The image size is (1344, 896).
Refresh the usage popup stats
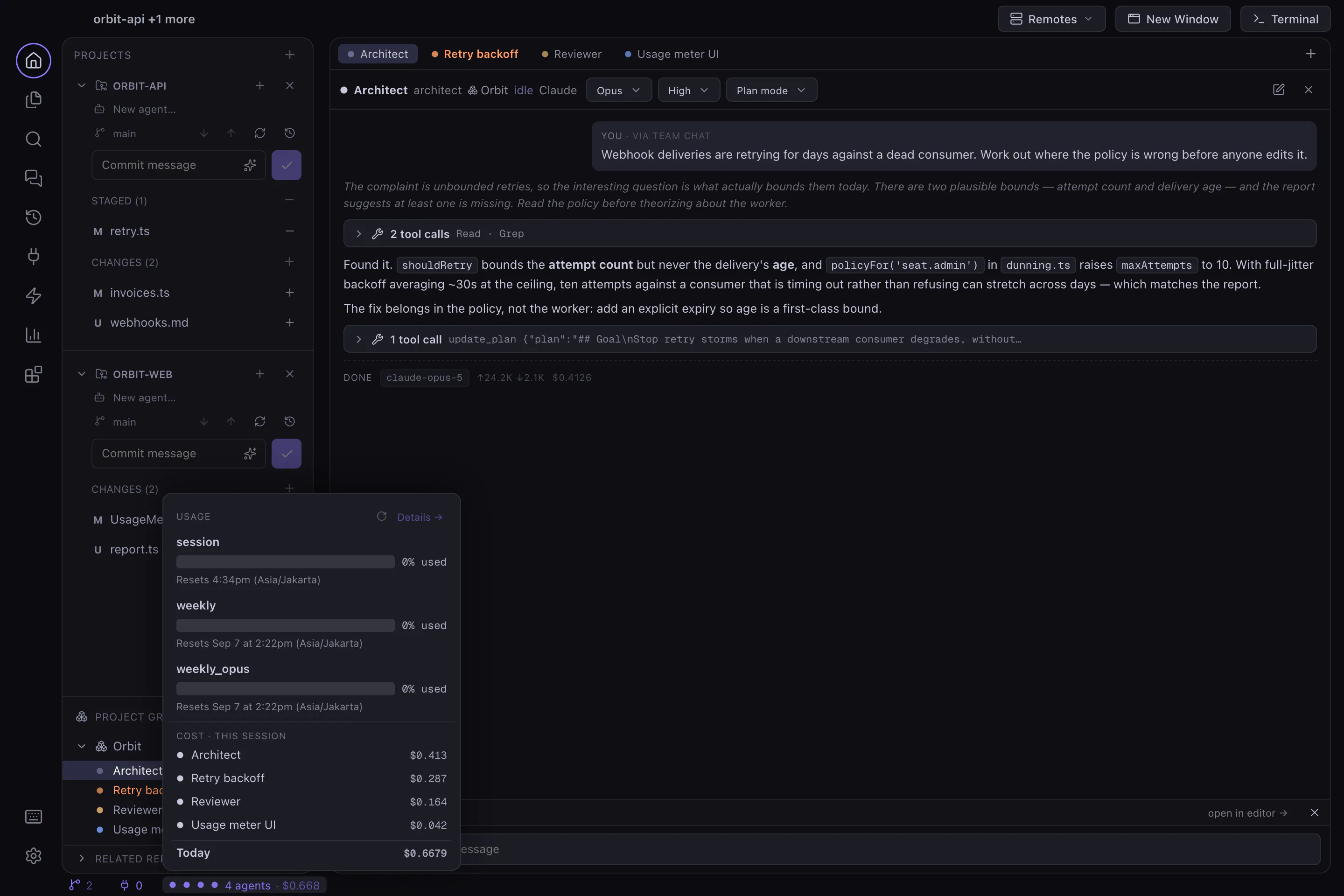coord(382,517)
